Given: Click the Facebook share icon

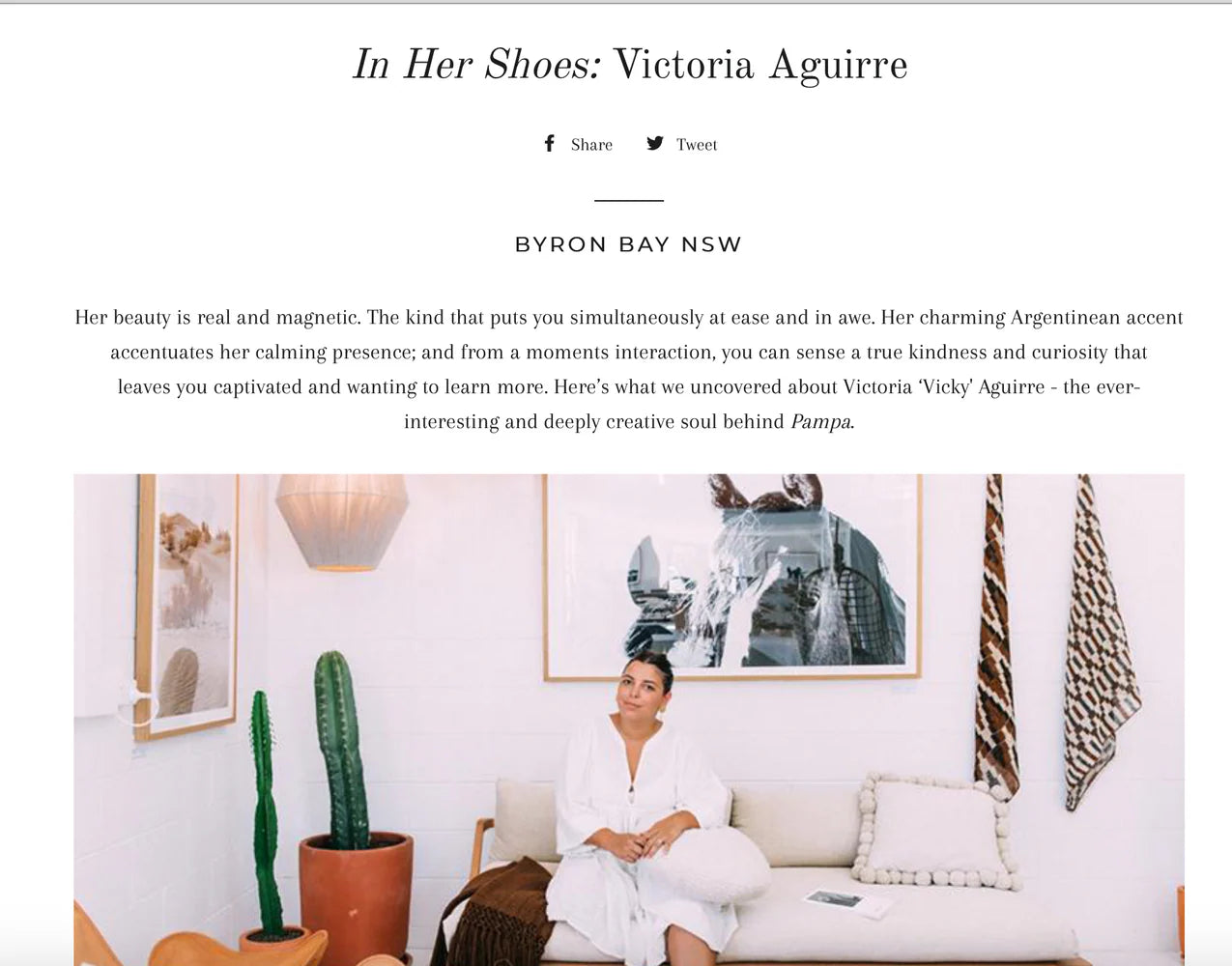Looking at the screenshot, I should [x=549, y=143].
